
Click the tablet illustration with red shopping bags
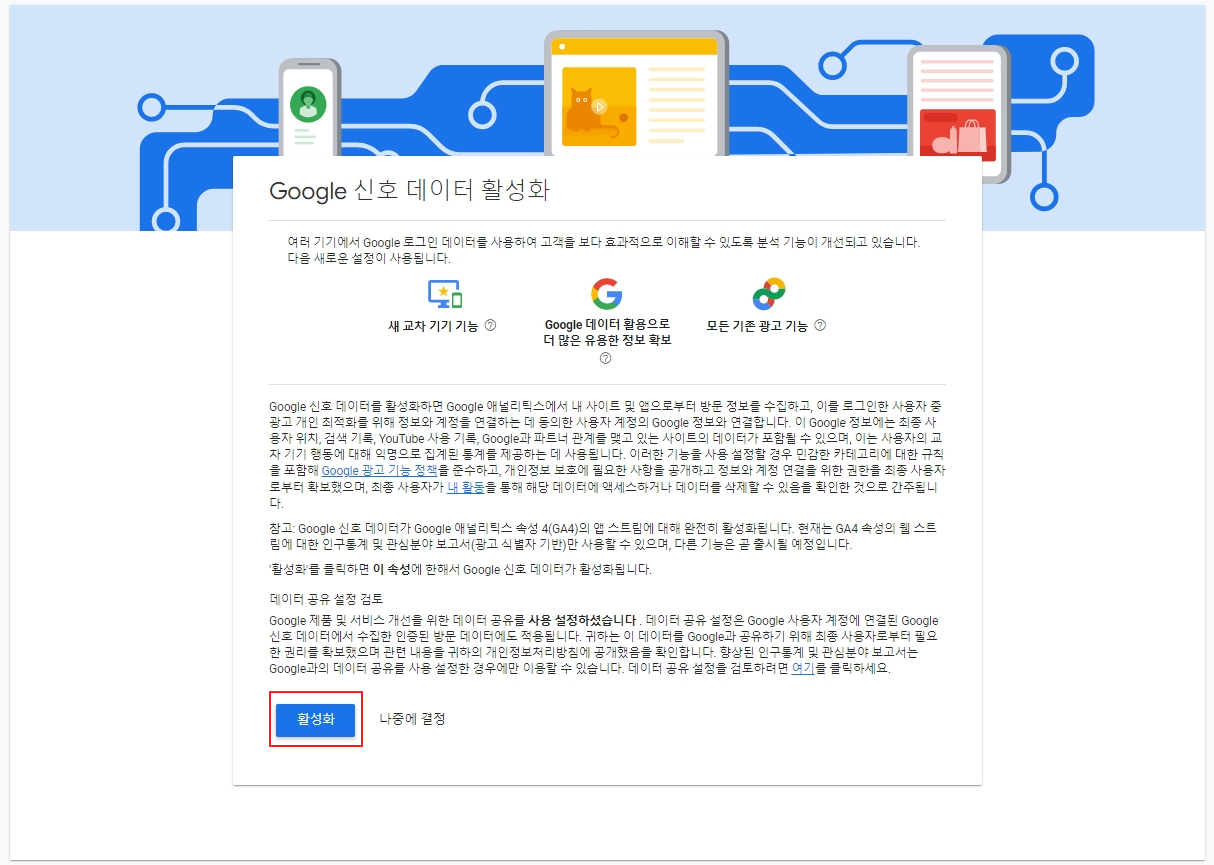click(959, 112)
